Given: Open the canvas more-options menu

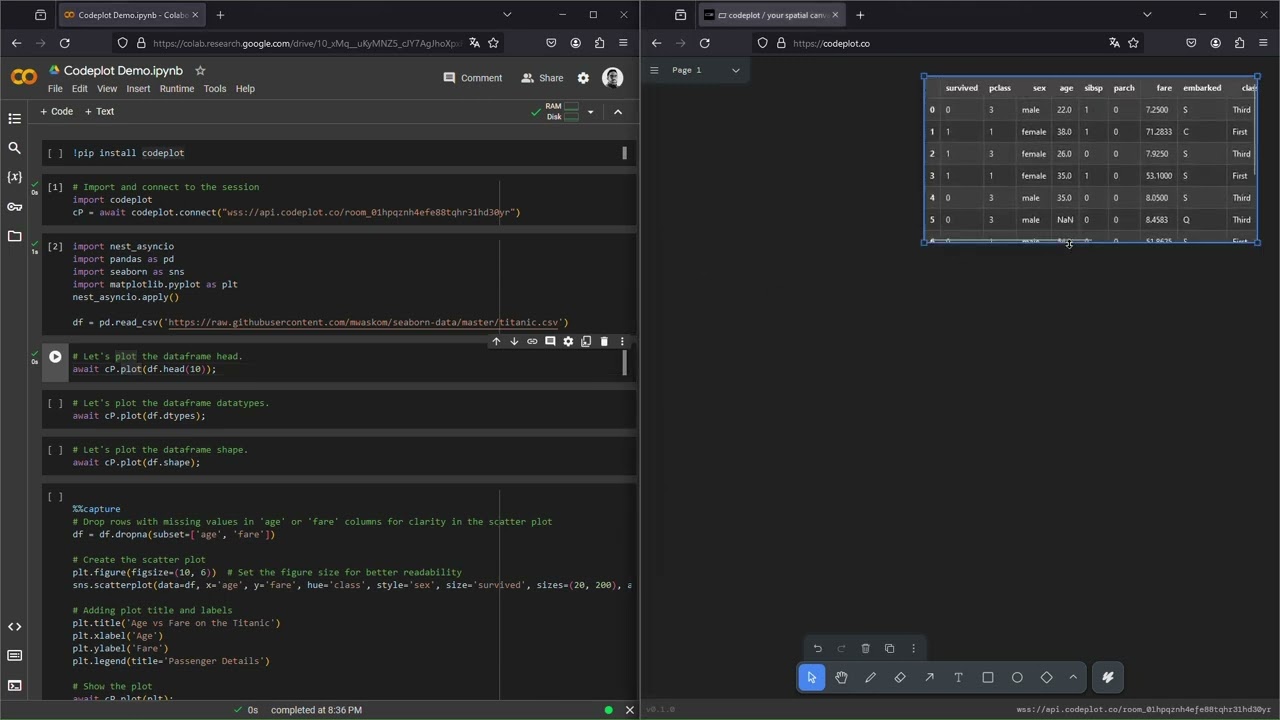Looking at the screenshot, I should pos(913,648).
